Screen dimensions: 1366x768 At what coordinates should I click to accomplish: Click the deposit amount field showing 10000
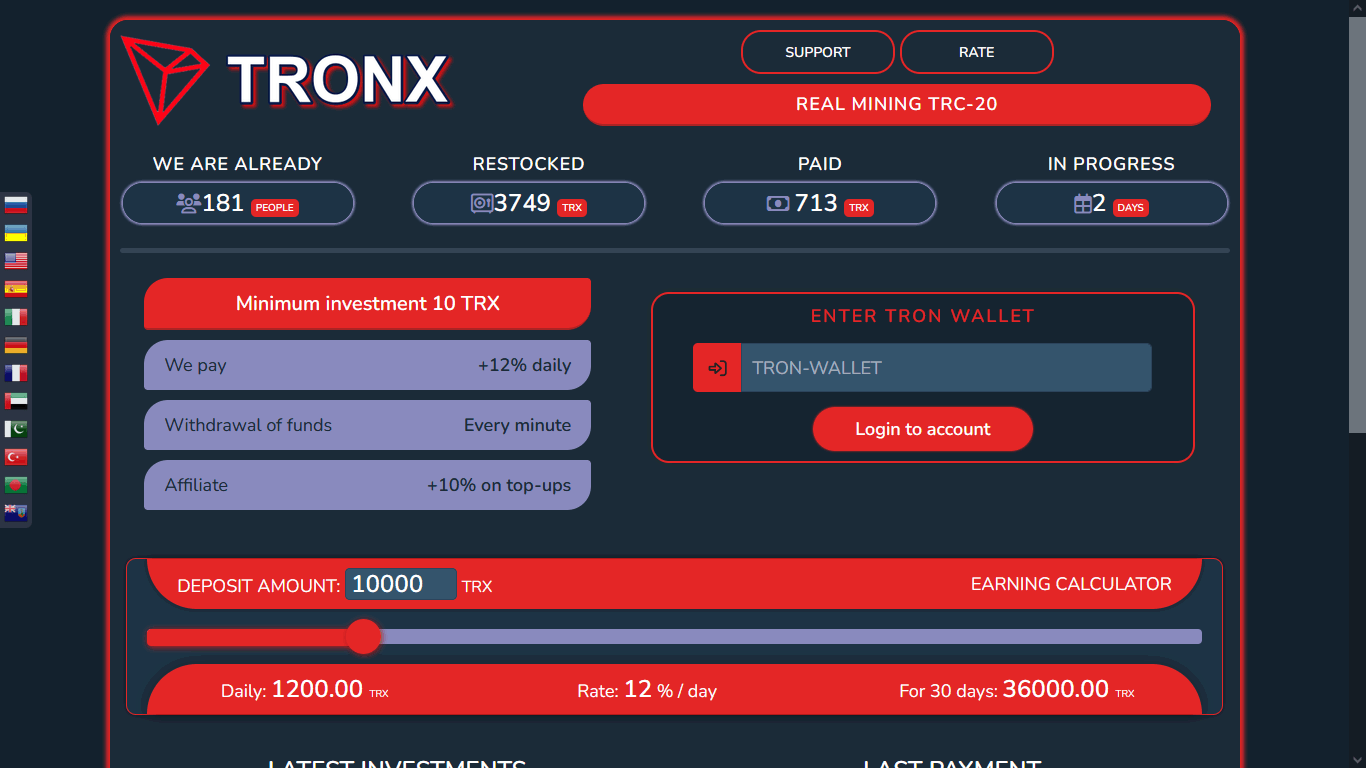(x=401, y=584)
